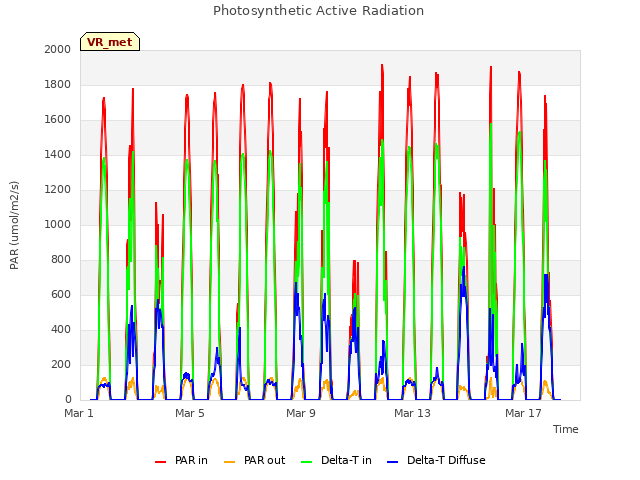Screen dimensions: 640x480
Task: Click the VR_met annotation label
Action: [110, 42]
